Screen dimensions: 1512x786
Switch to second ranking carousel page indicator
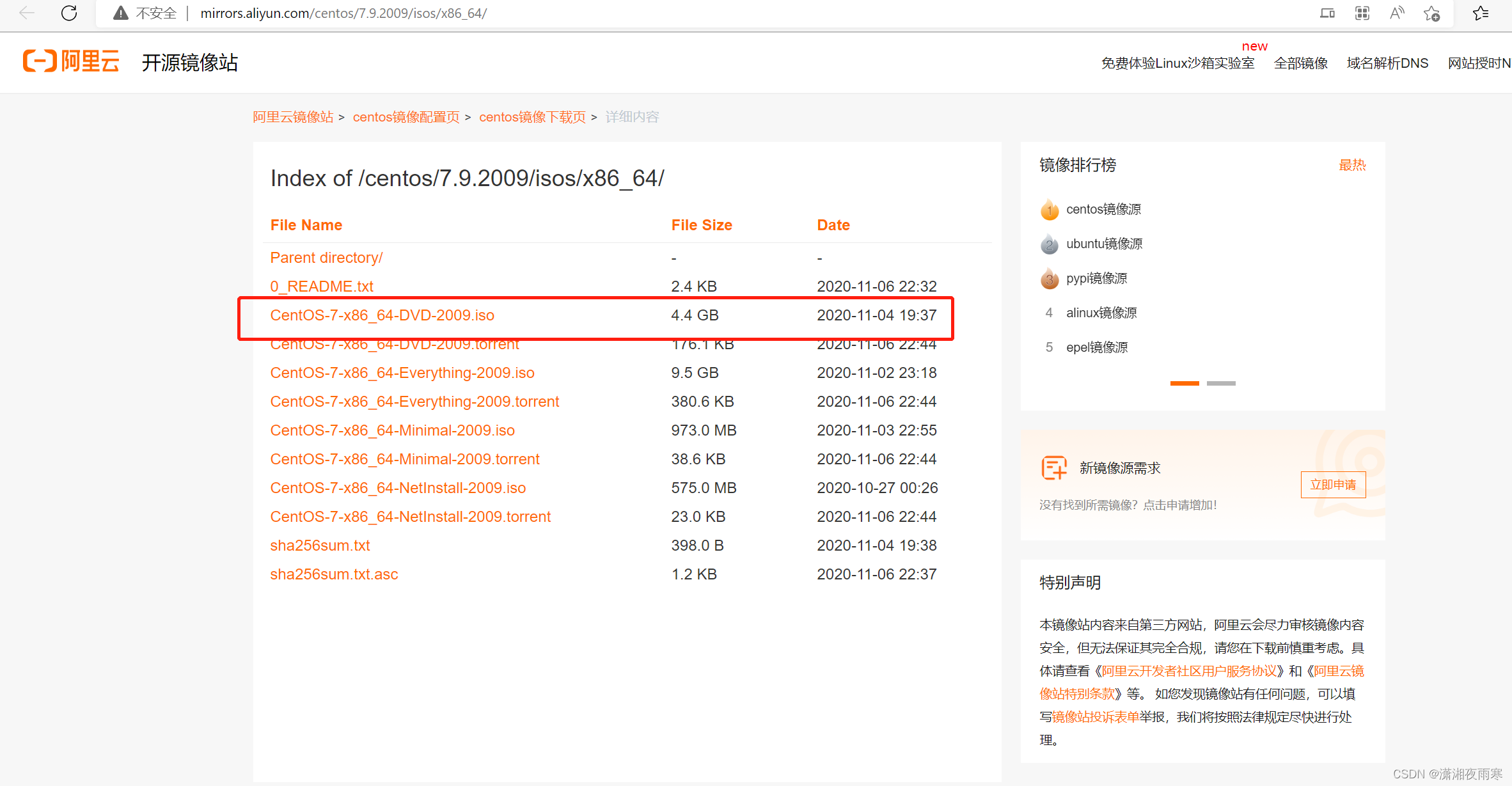pos(1221,383)
